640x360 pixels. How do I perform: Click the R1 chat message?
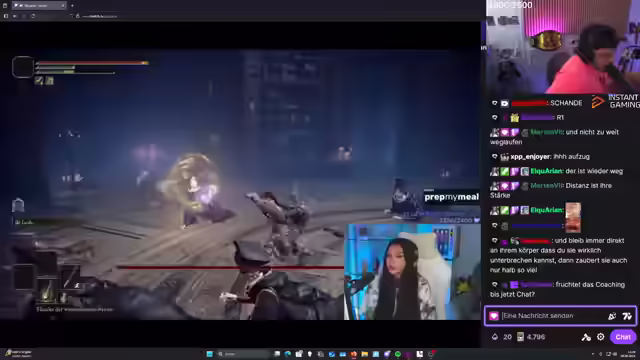[x=560, y=118]
